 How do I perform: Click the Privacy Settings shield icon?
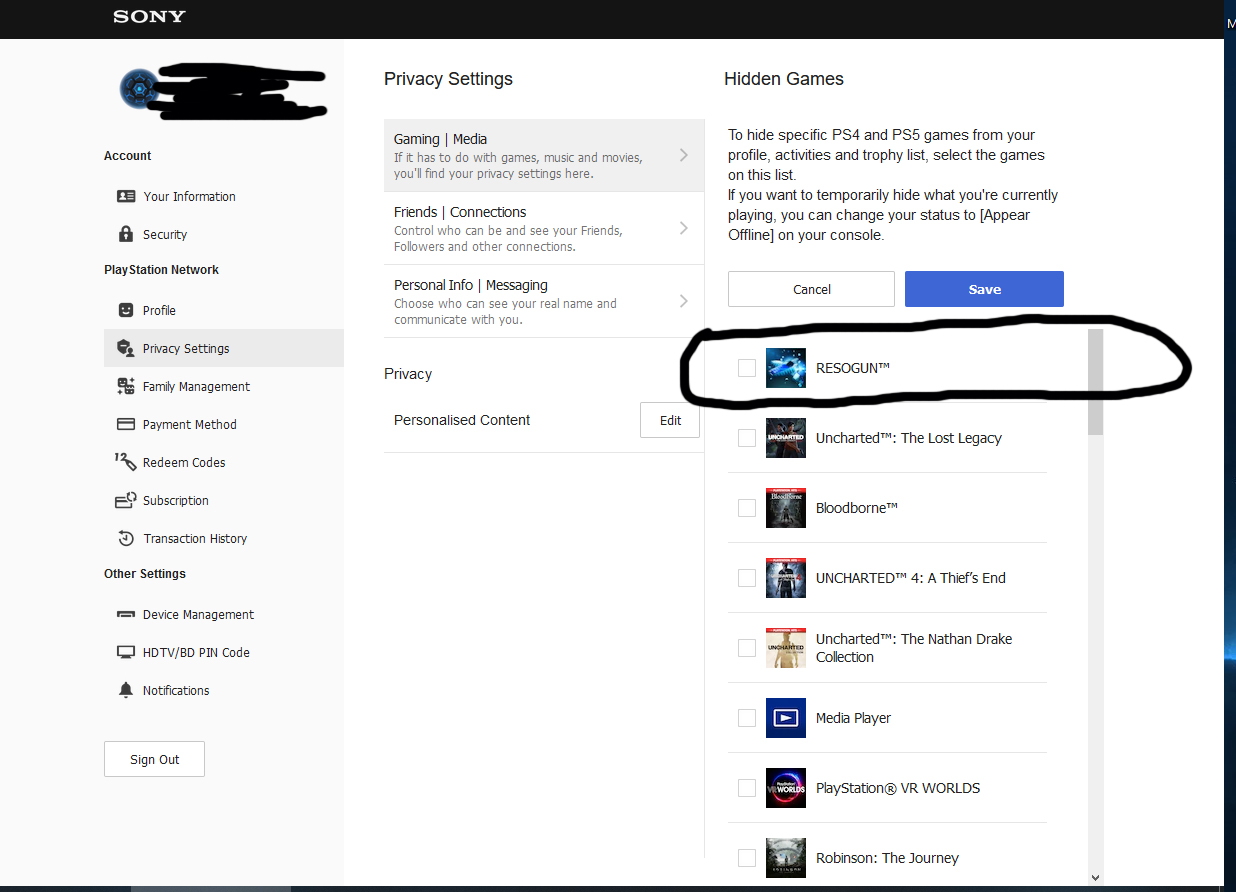click(x=126, y=348)
